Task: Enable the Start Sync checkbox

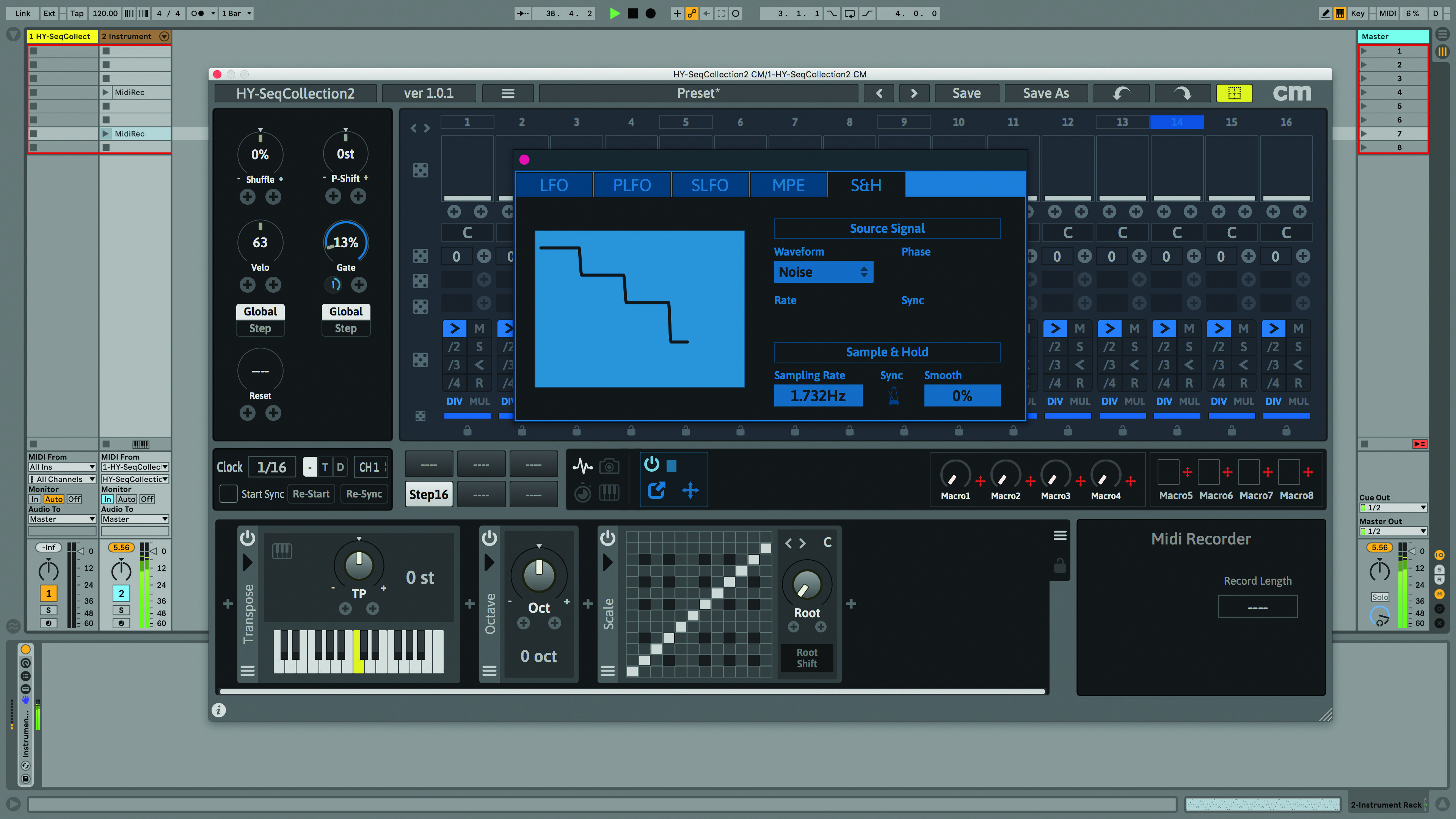Action: (228, 493)
